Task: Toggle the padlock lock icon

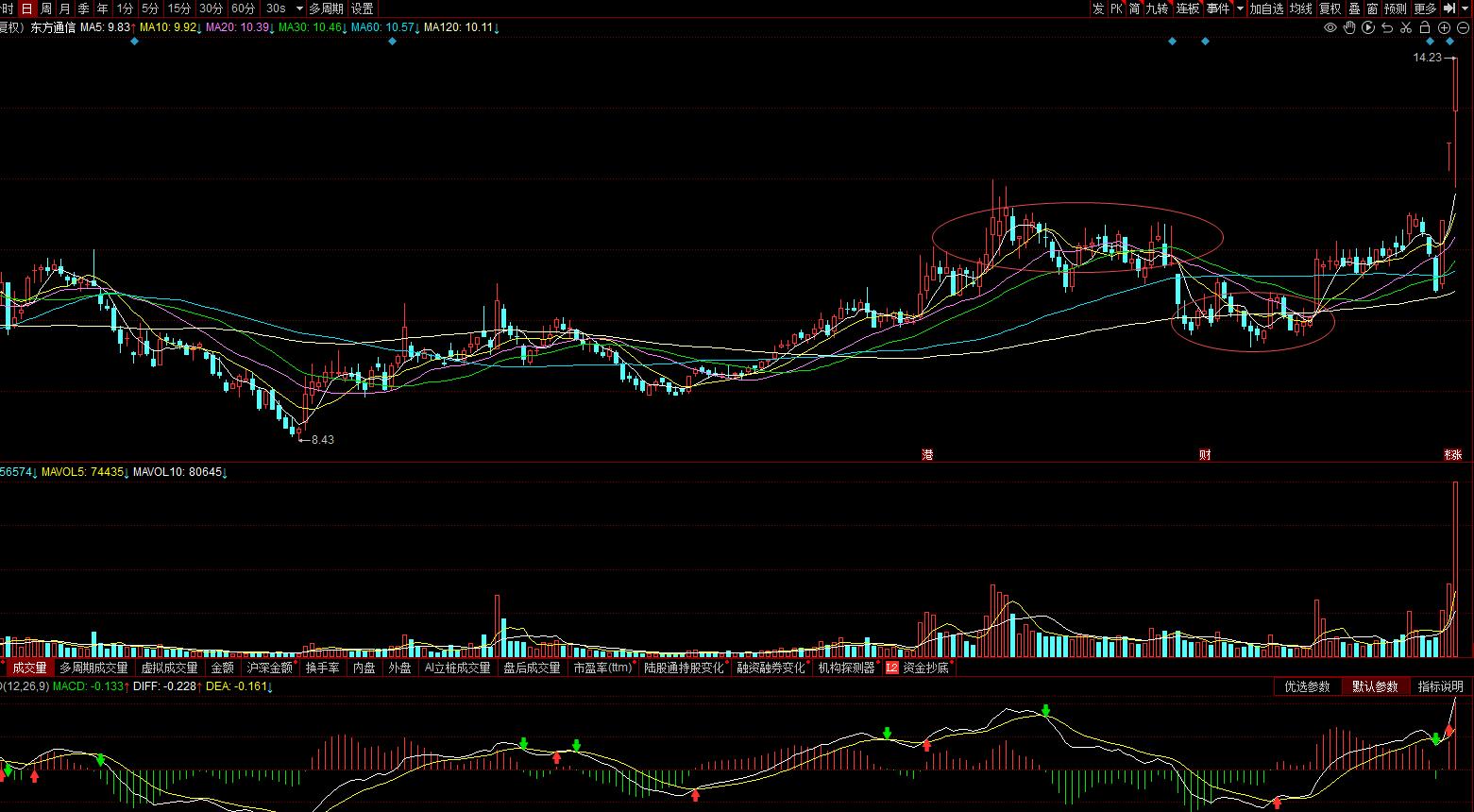Action: click(x=1425, y=28)
